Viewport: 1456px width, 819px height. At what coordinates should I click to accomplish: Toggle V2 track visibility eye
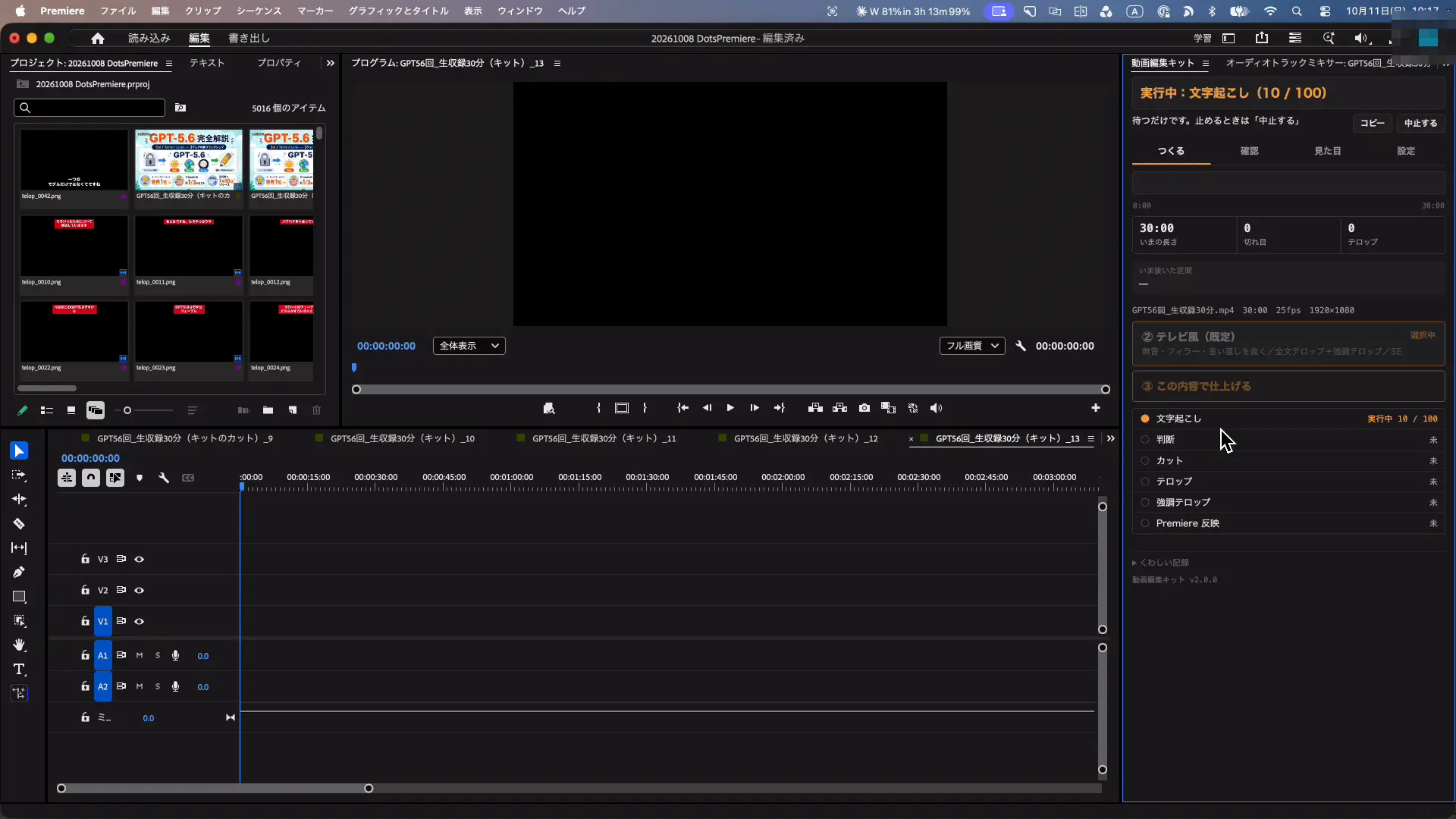click(140, 591)
